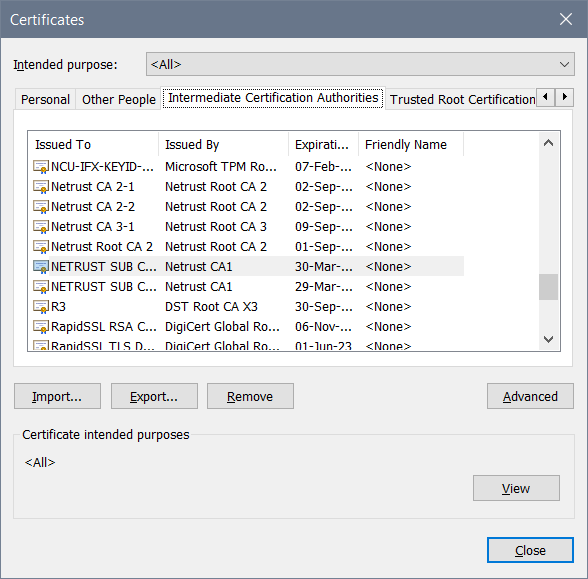This screenshot has height=579, width=588.
Task: Sort by Issued To column header
Action: click(x=93, y=144)
